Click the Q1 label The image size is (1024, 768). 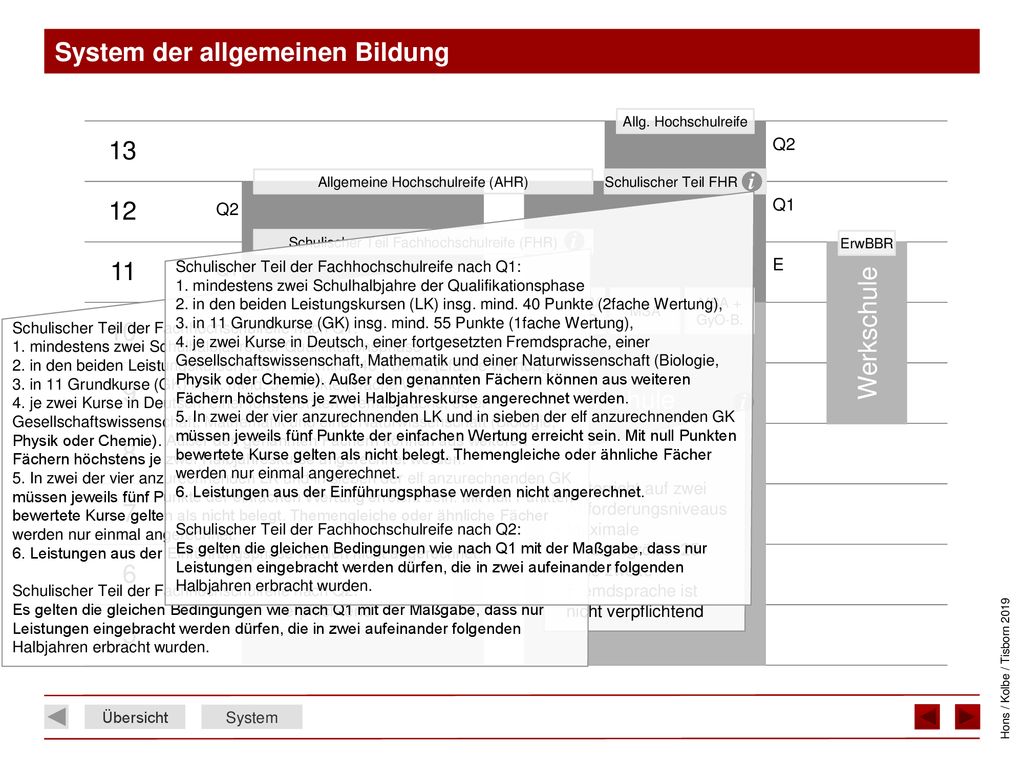point(783,205)
